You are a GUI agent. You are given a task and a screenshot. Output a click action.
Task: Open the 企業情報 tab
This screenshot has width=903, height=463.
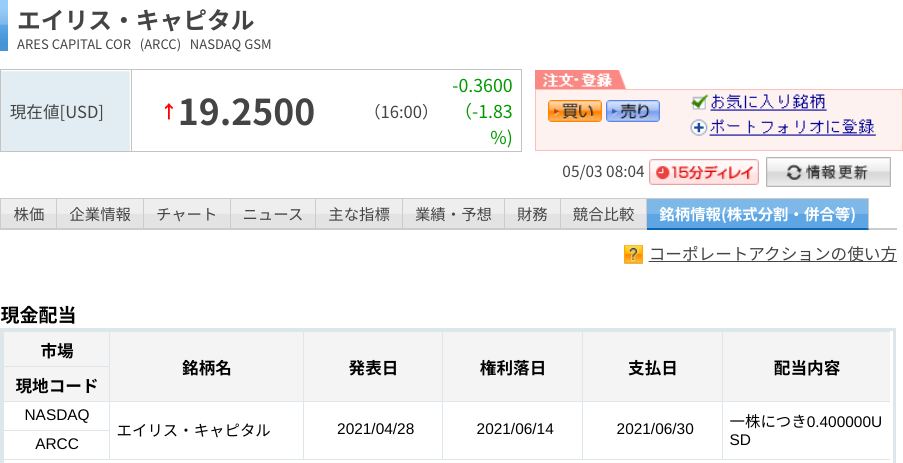100,214
